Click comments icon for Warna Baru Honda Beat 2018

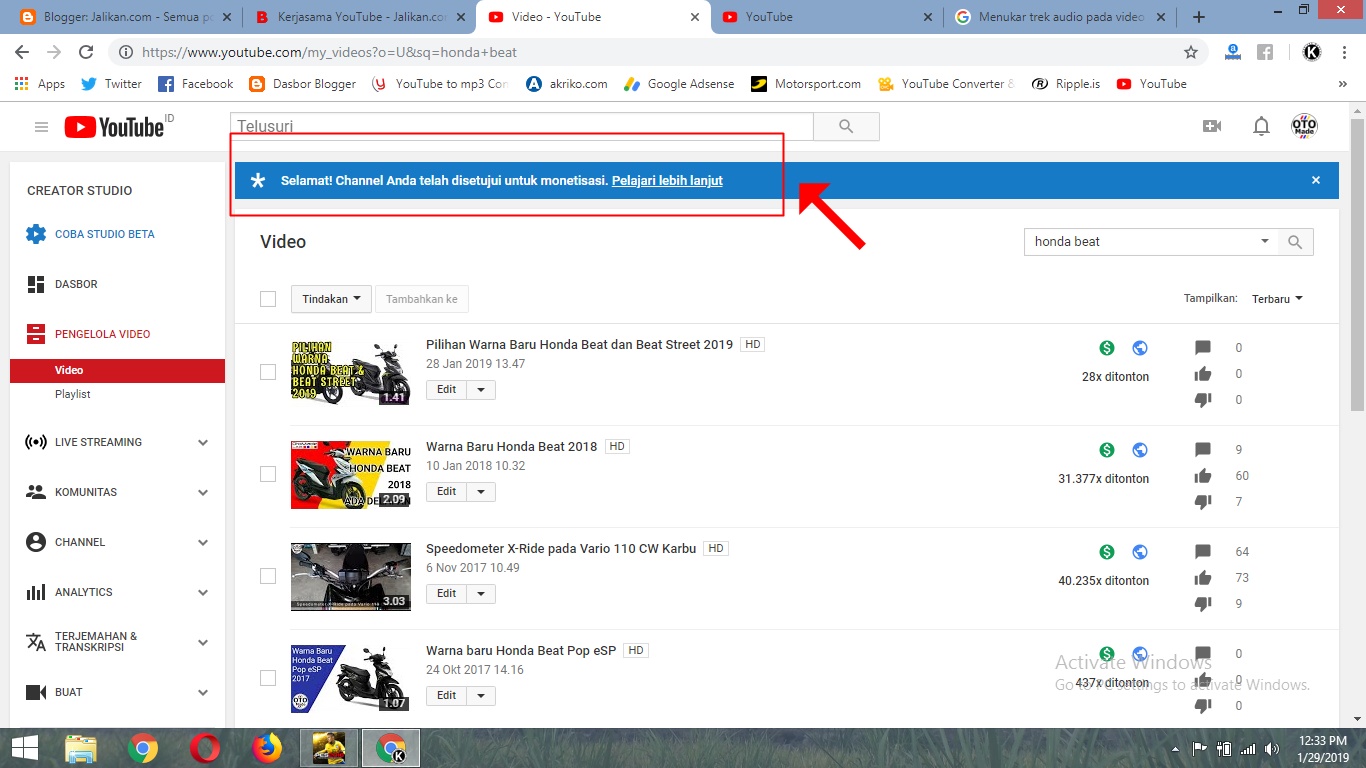pyautogui.click(x=1203, y=450)
